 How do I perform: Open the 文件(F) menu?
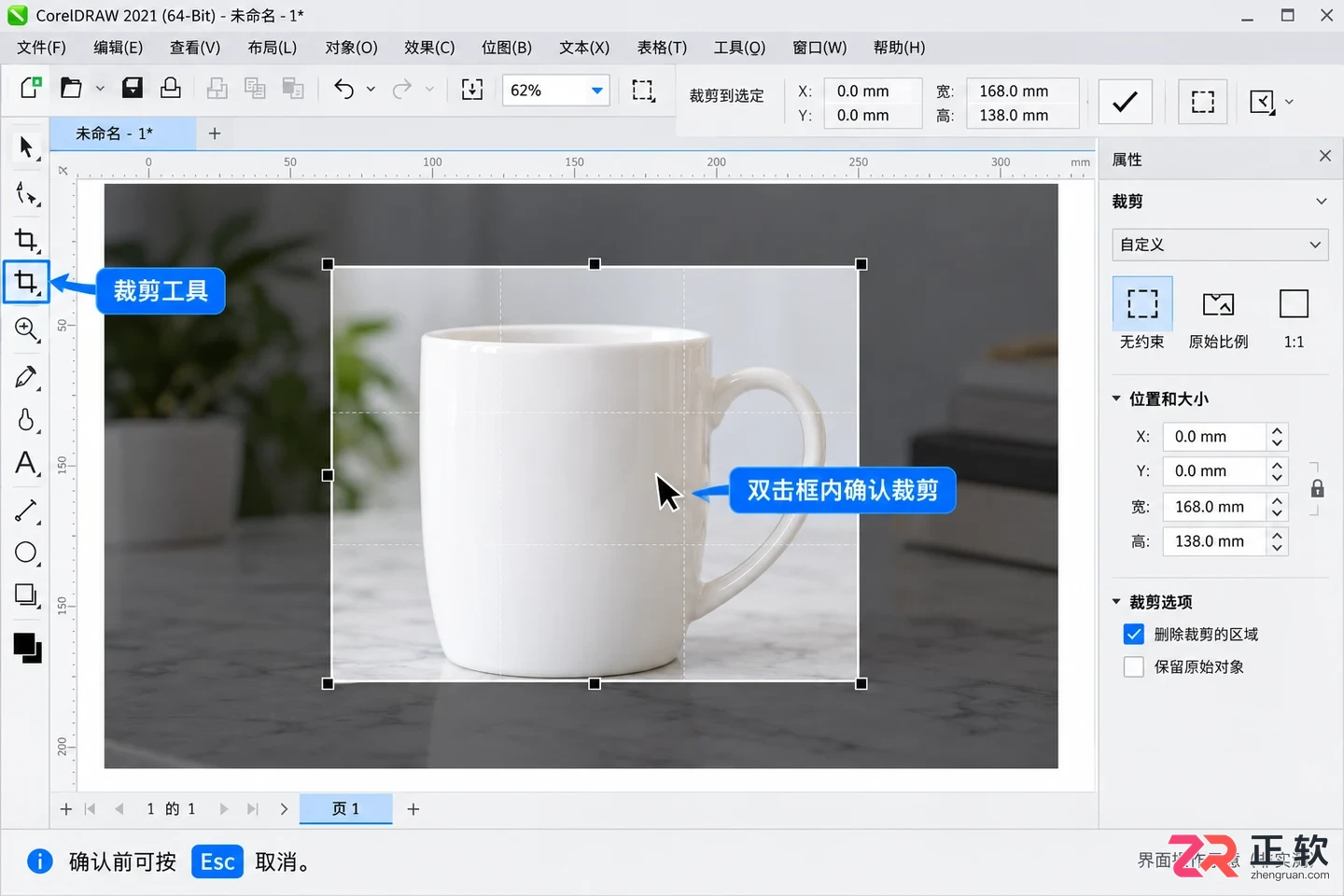click(x=41, y=48)
